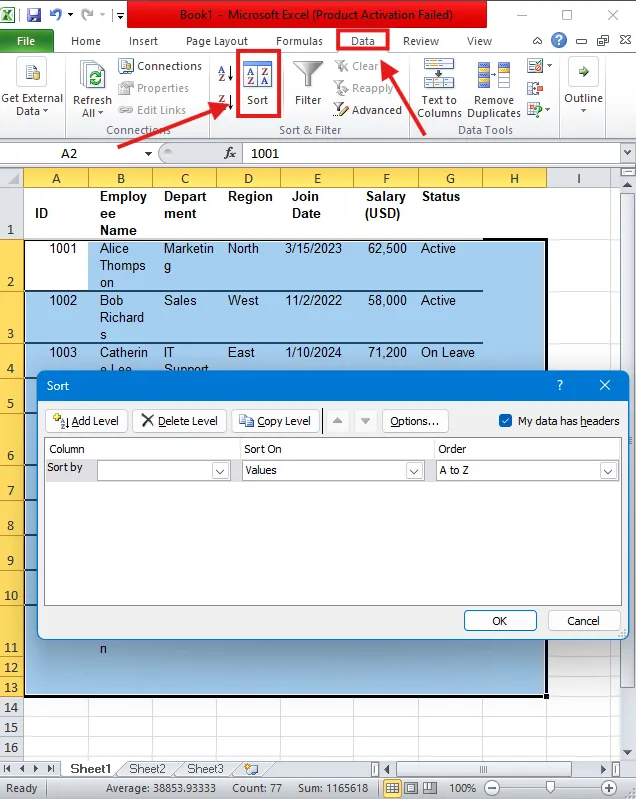Open workbook Connections
This screenshot has height=799, width=636.
[160, 66]
